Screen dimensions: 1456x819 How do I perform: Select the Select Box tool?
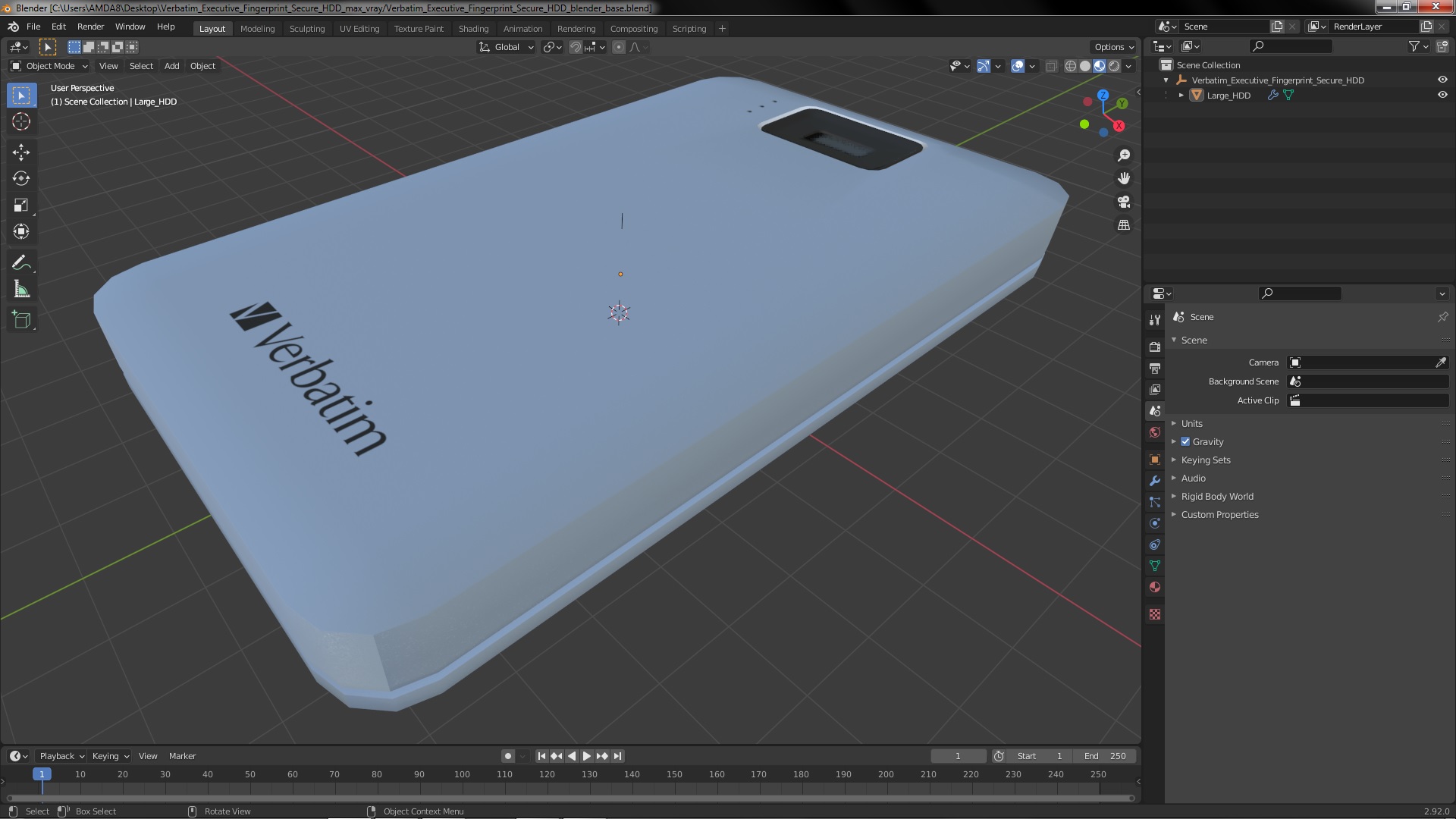point(21,96)
